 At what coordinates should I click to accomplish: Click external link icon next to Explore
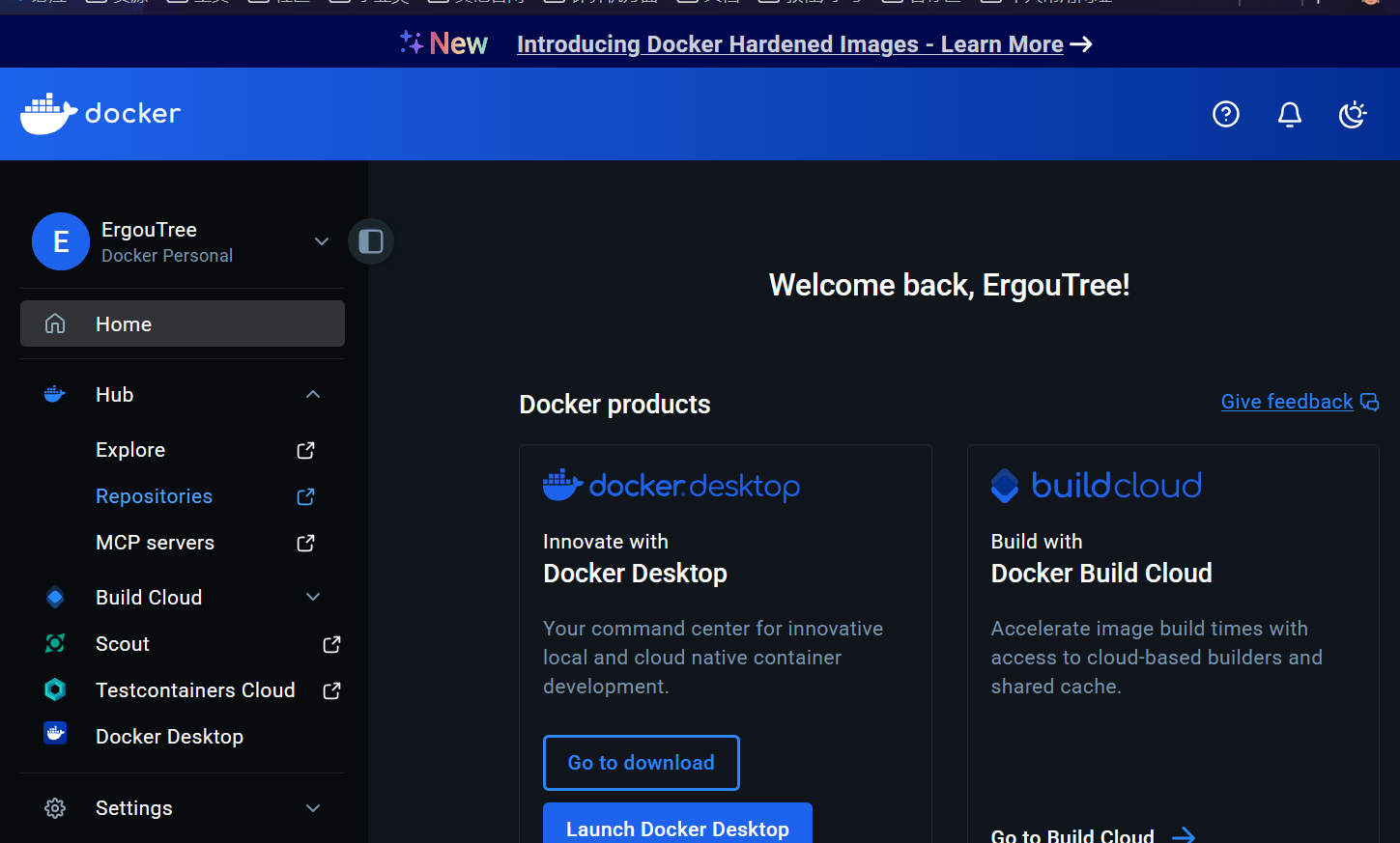click(x=305, y=450)
